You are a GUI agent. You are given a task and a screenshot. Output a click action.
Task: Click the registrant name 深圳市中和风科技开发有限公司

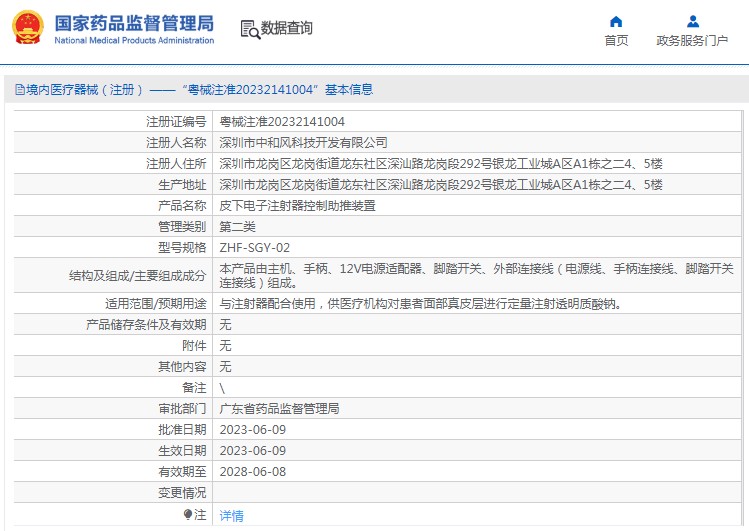pos(303,143)
